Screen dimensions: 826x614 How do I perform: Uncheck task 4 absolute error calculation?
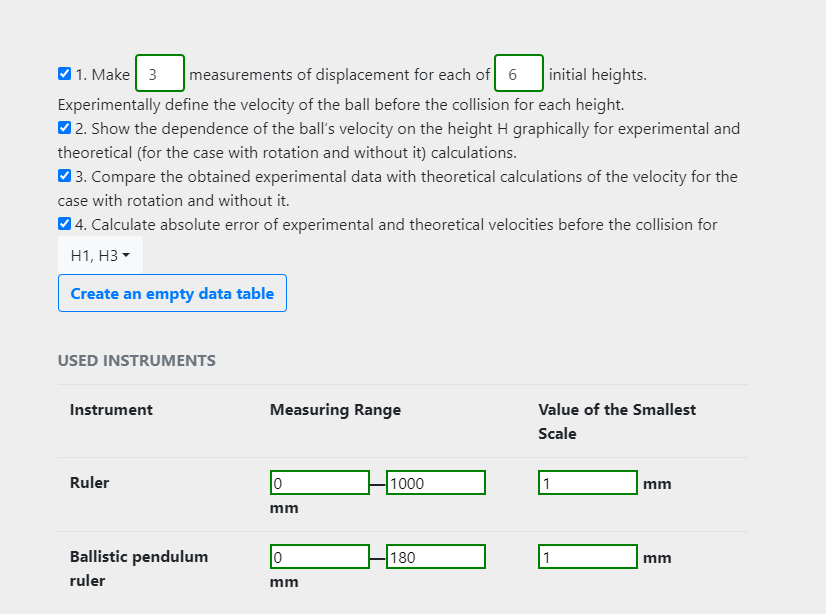tap(63, 223)
